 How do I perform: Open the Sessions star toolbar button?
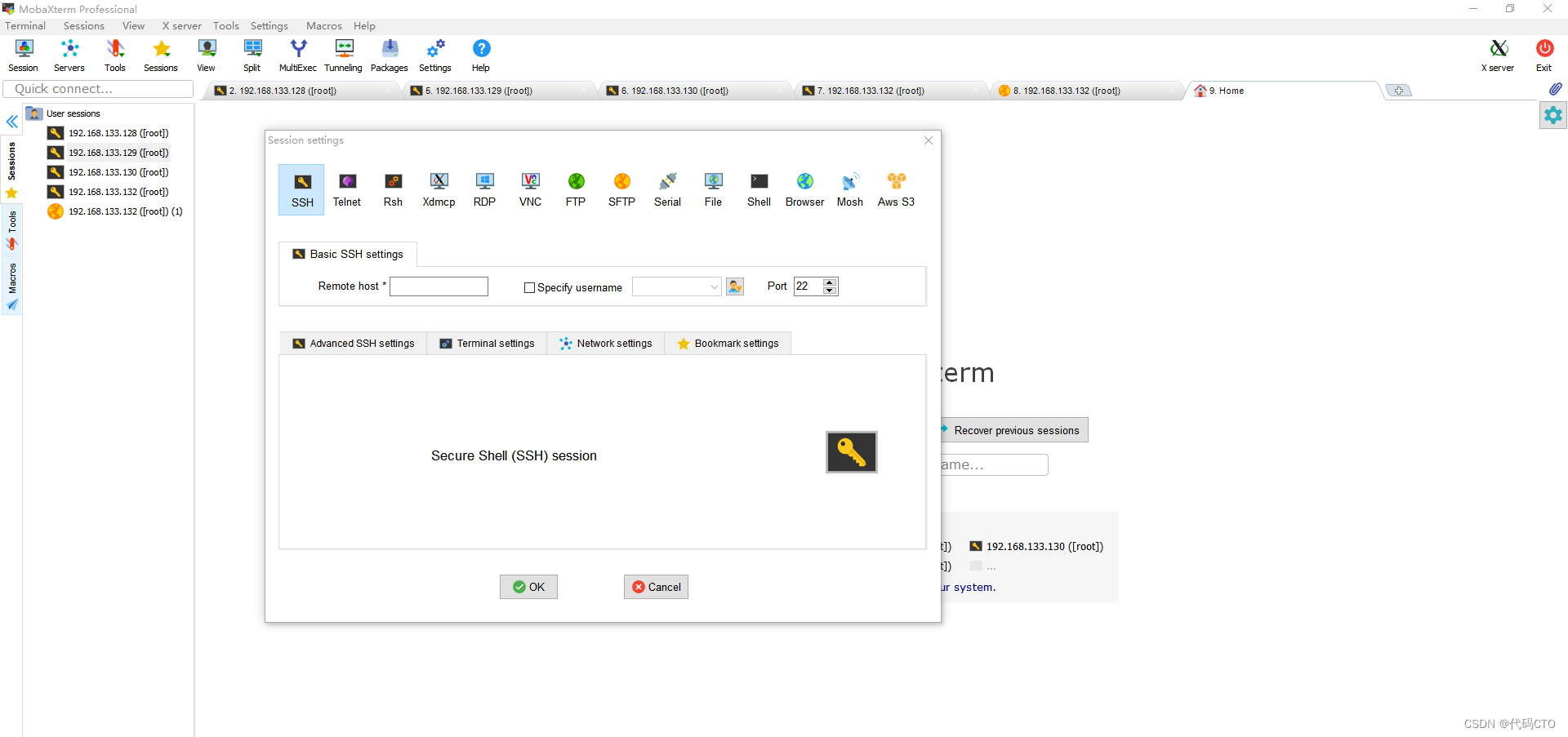click(x=161, y=55)
